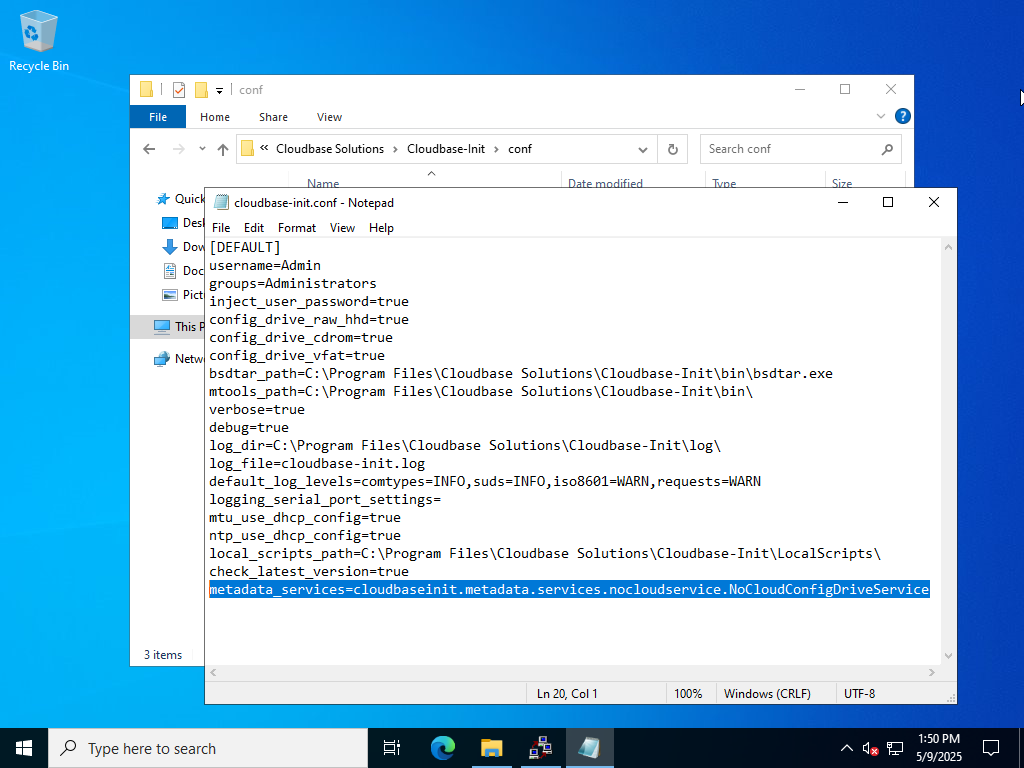Click the network tray icon

click(x=895, y=748)
